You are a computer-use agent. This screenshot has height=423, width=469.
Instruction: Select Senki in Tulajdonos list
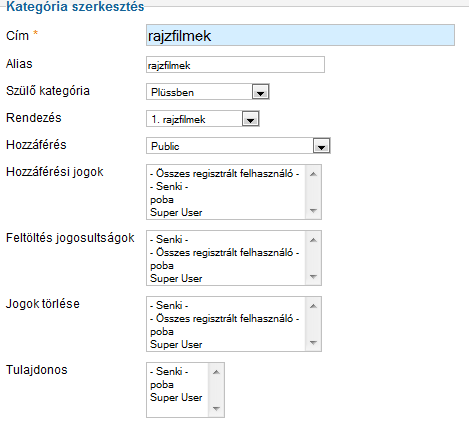tap(169, 371)
